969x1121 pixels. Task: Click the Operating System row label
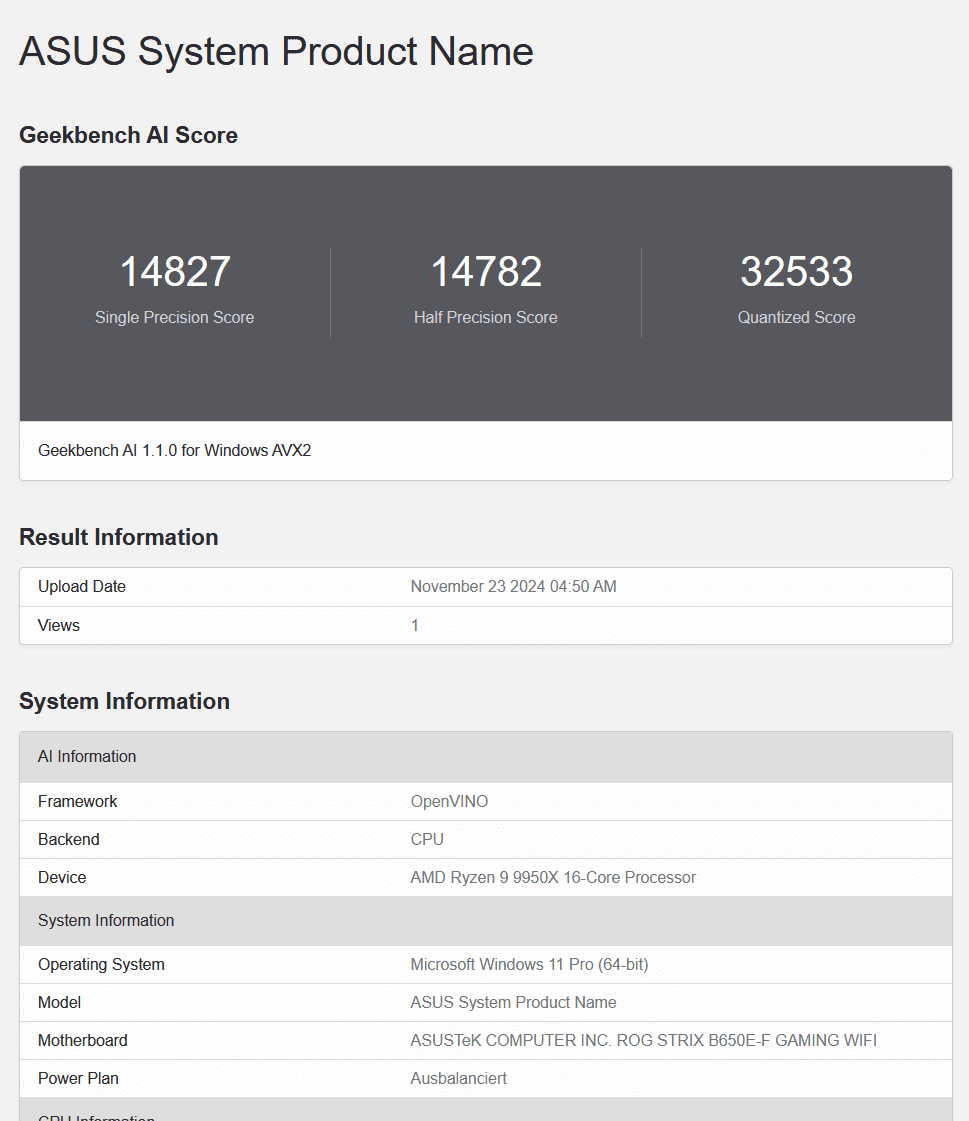102,964
